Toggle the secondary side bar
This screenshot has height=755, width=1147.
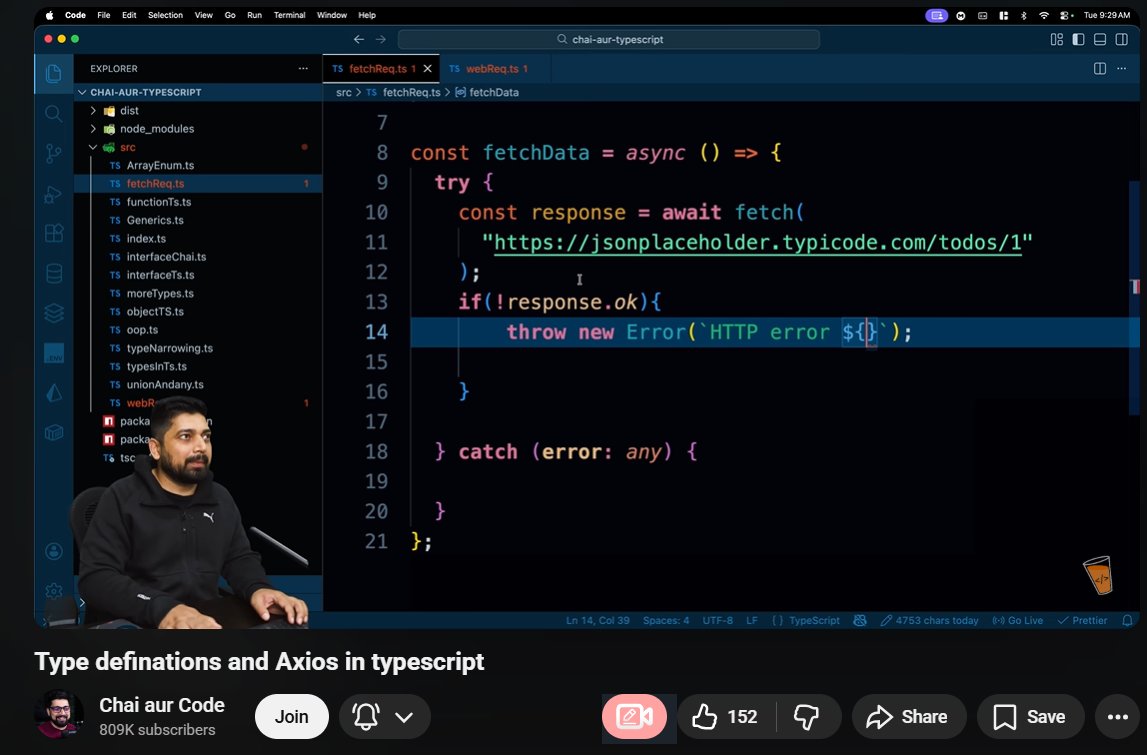(x=1121, y=40)
